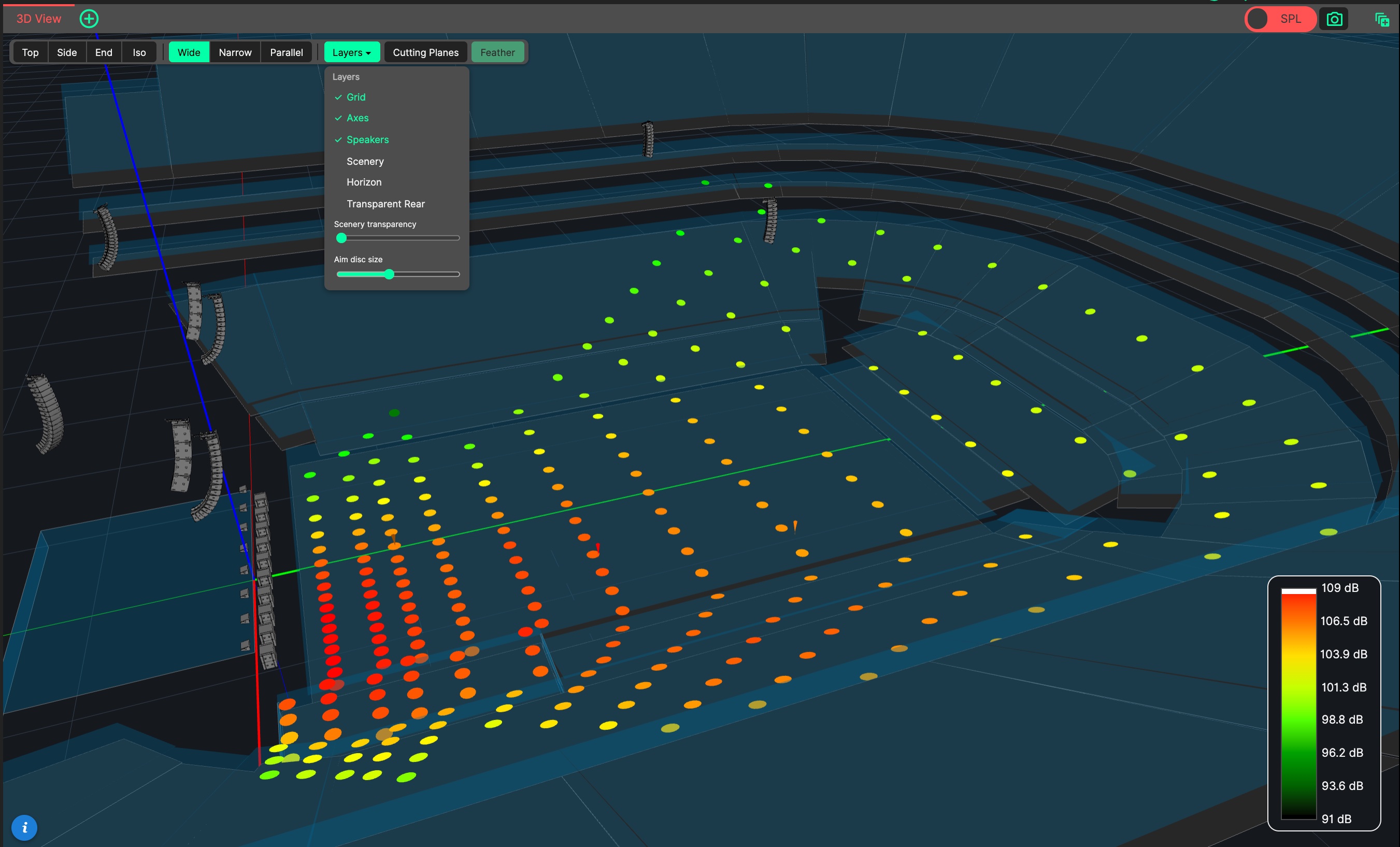Toggle the SPL switch
This screenshot has width=1400, height=847.
(x=1280, y=19)
